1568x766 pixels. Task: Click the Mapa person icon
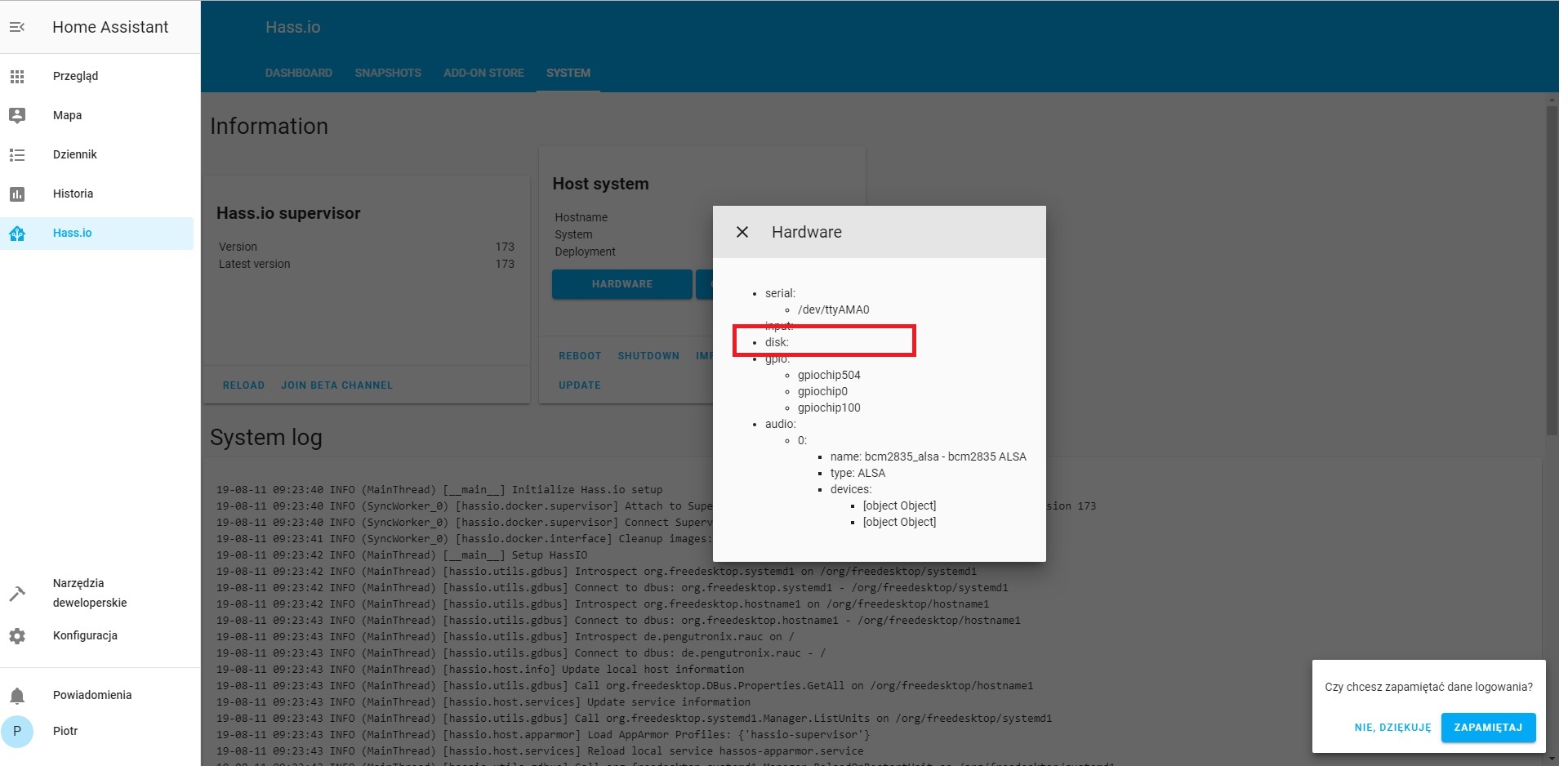pos(17,115)
